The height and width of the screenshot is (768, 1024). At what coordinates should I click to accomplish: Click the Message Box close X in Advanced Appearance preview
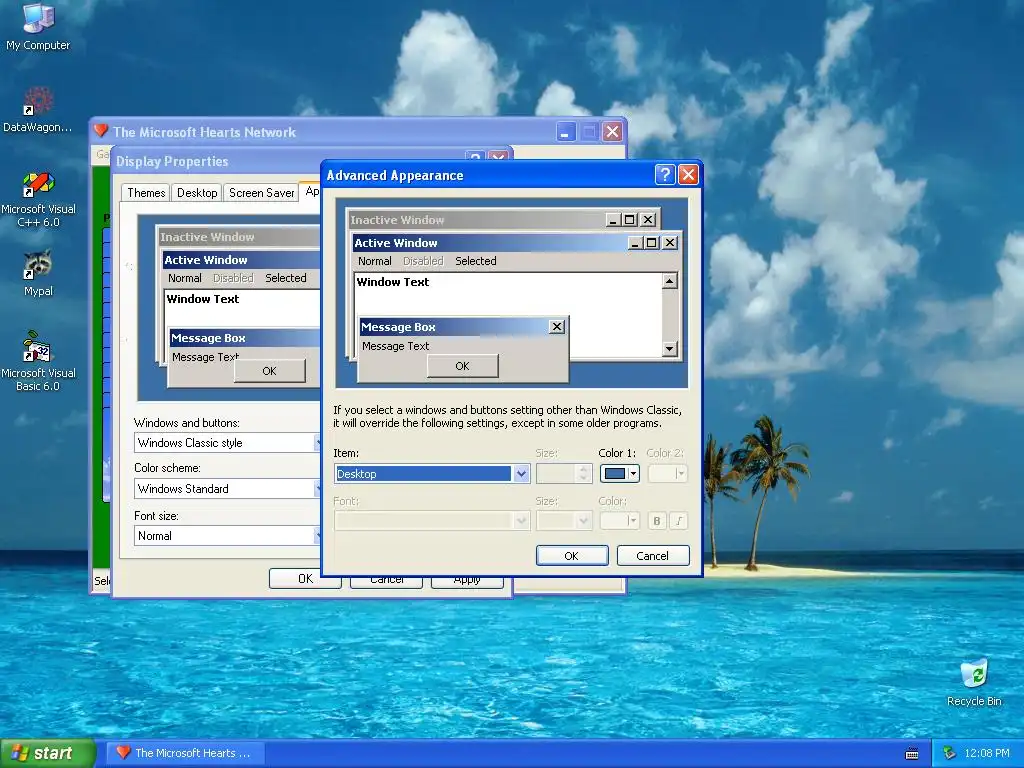coord(556,327)
